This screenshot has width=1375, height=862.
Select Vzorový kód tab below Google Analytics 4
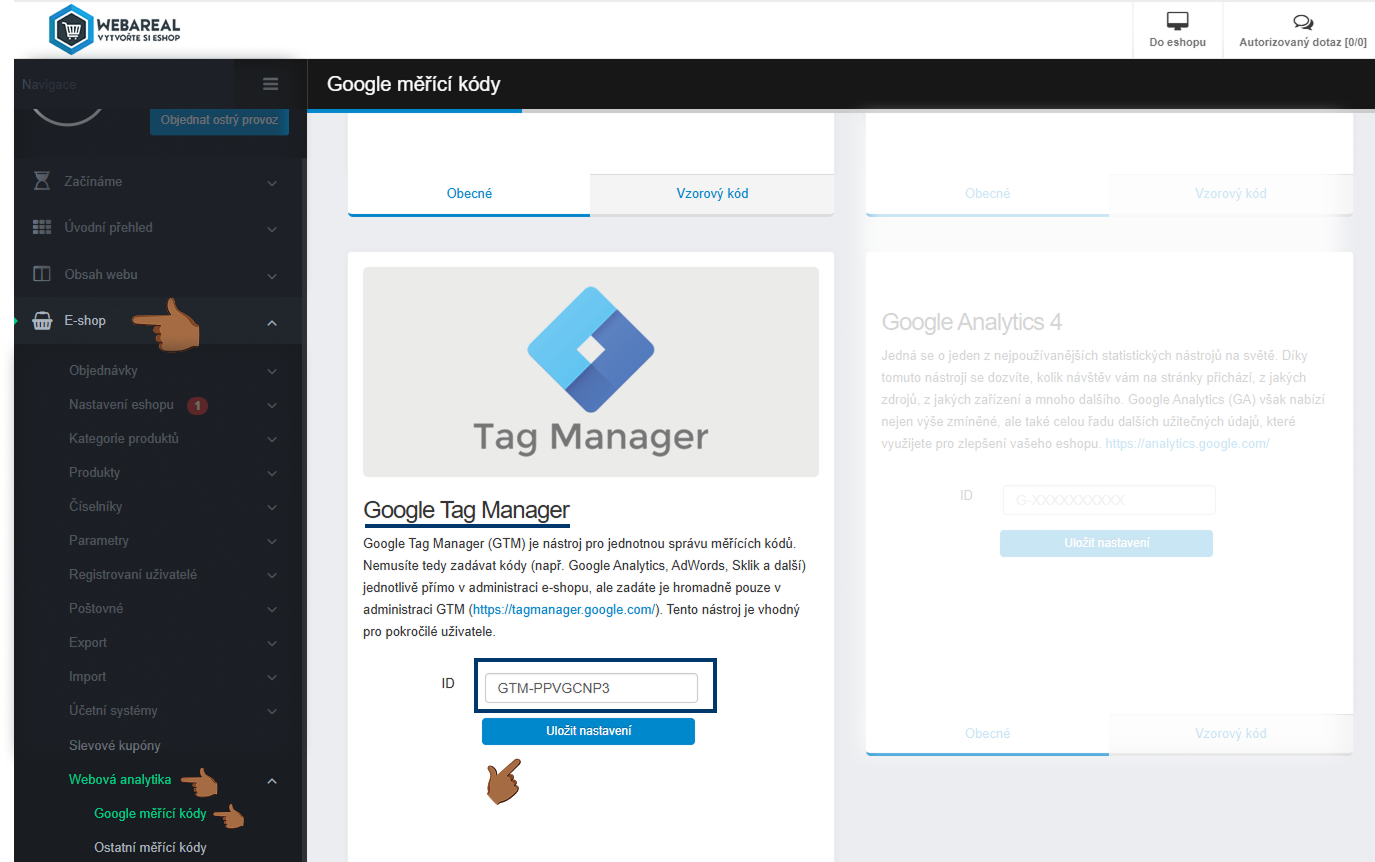coord(1230,734)
